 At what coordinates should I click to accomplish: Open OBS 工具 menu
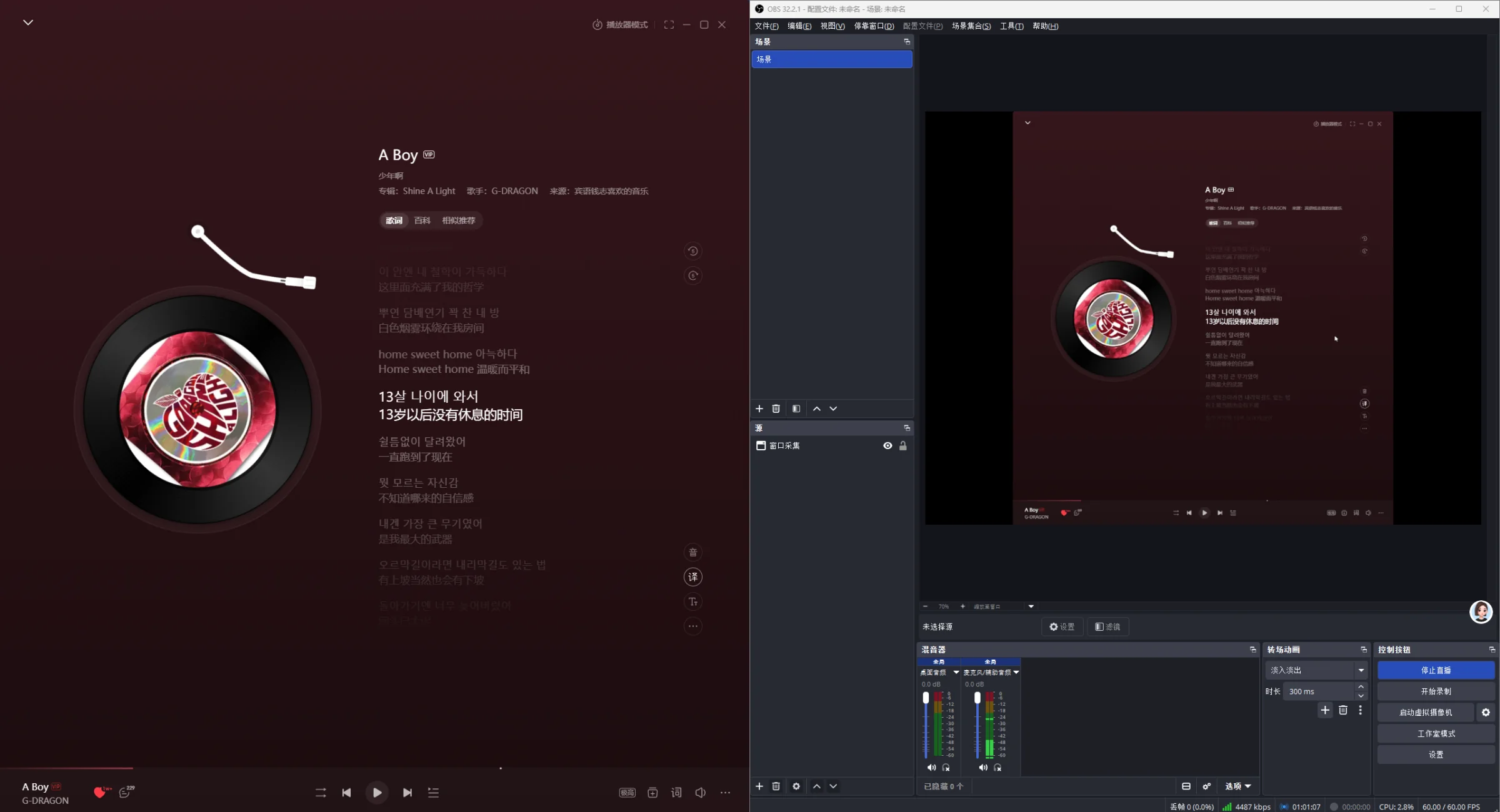coord(1011,26)
